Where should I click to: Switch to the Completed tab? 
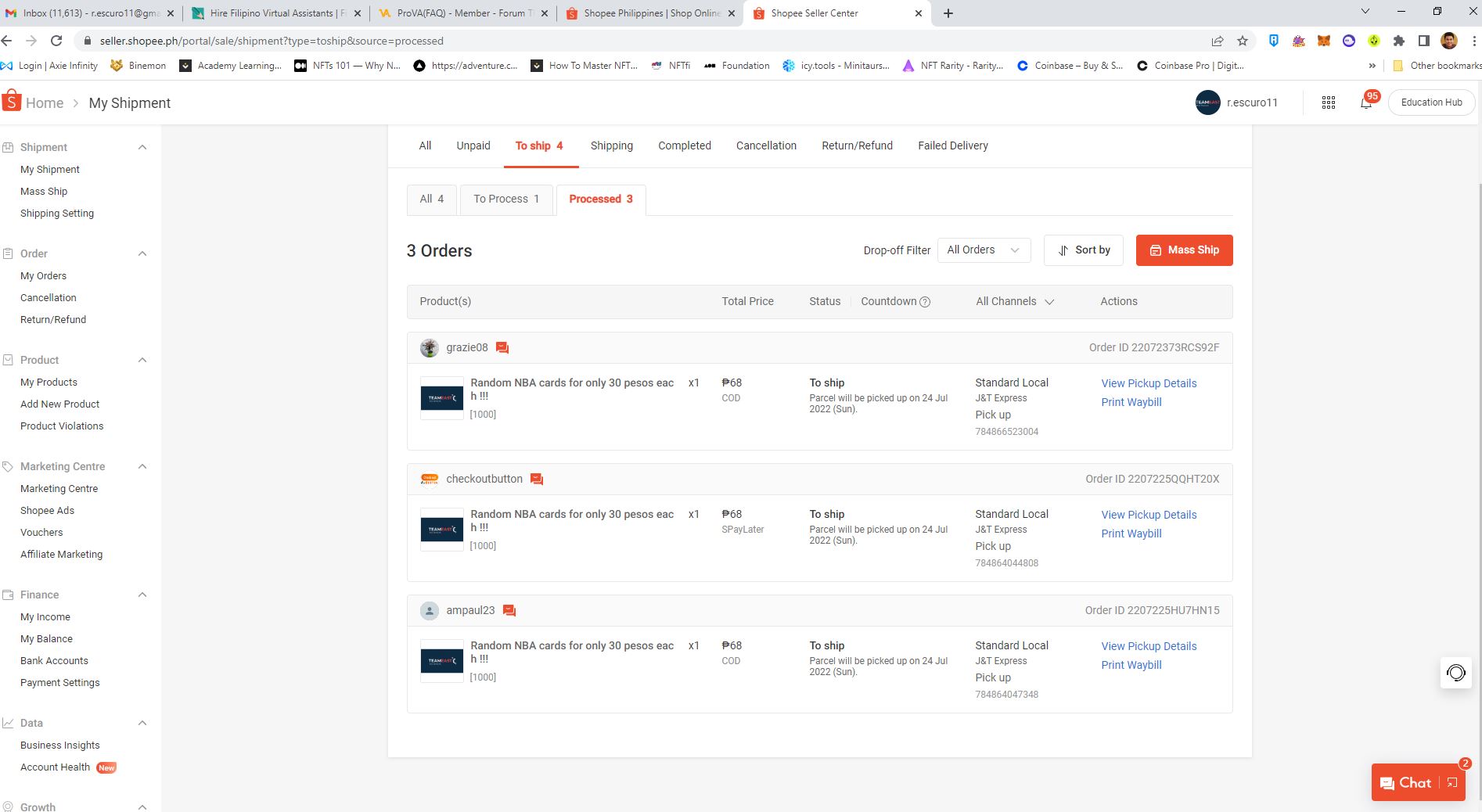tap(685, 146)
